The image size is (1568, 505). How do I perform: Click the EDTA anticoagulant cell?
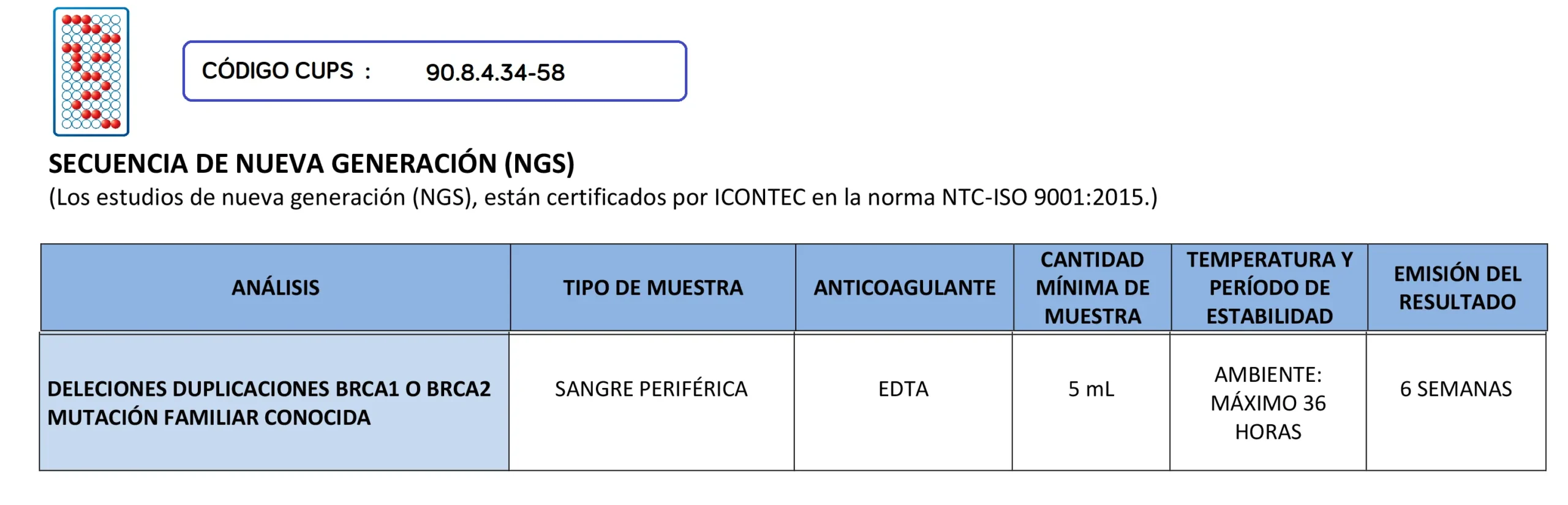coord(903,389)
